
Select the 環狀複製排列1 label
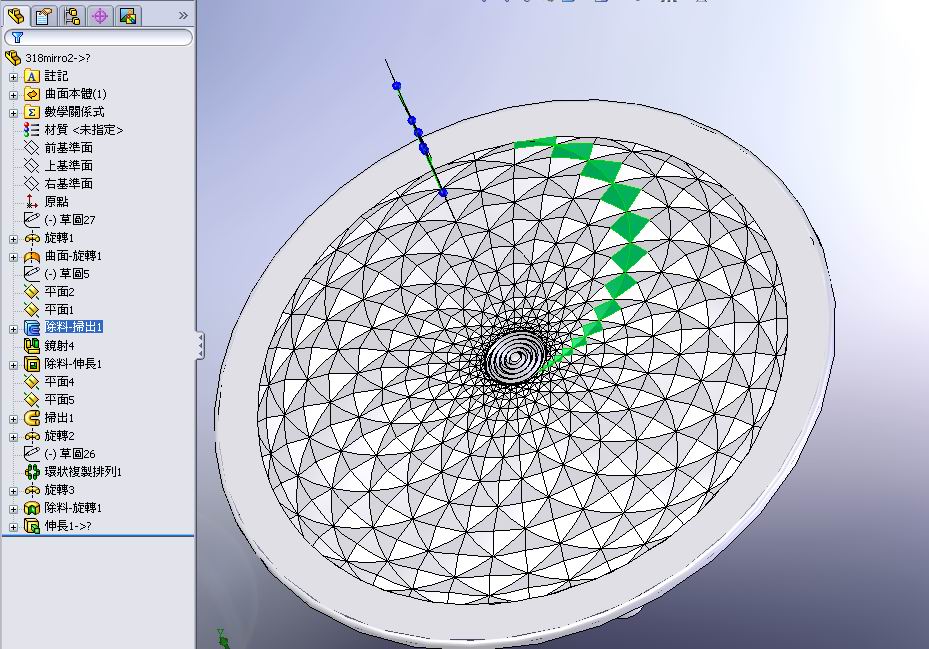click(83, 471)
